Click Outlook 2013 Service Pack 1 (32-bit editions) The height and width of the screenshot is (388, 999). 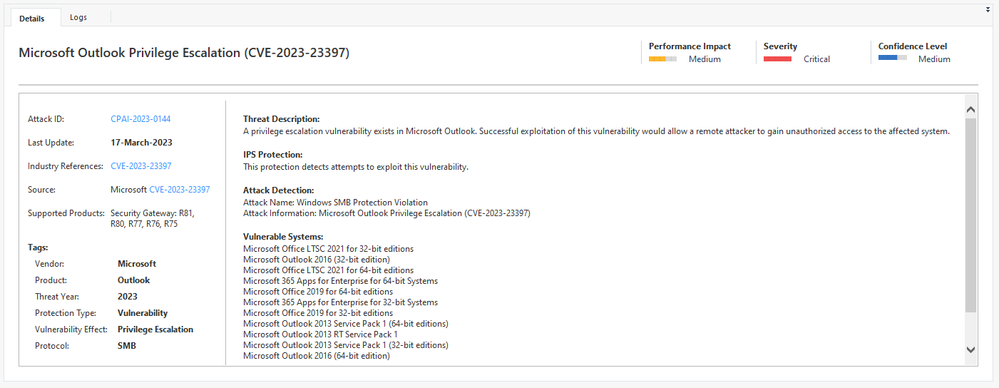(x=346, y=345)
